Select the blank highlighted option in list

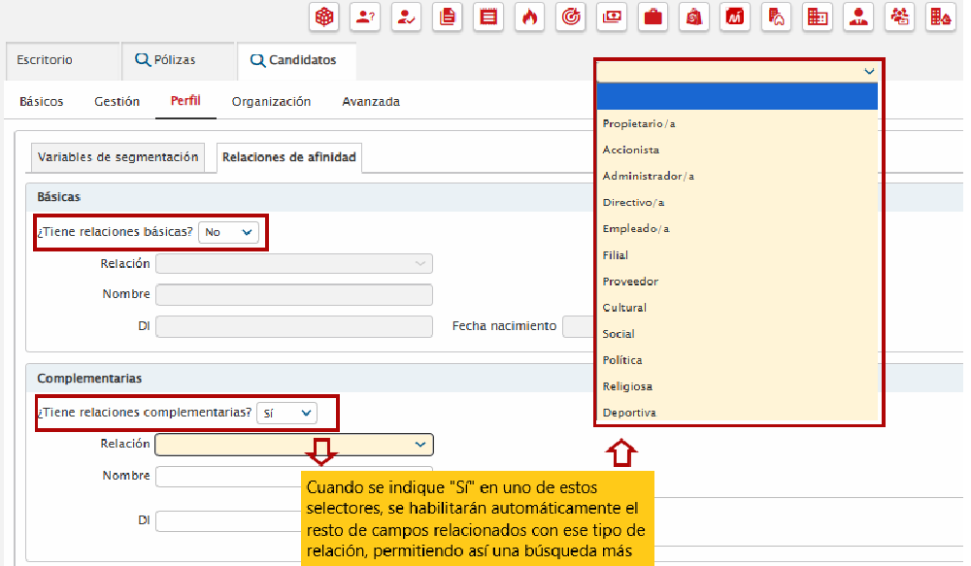coord(737,97)
